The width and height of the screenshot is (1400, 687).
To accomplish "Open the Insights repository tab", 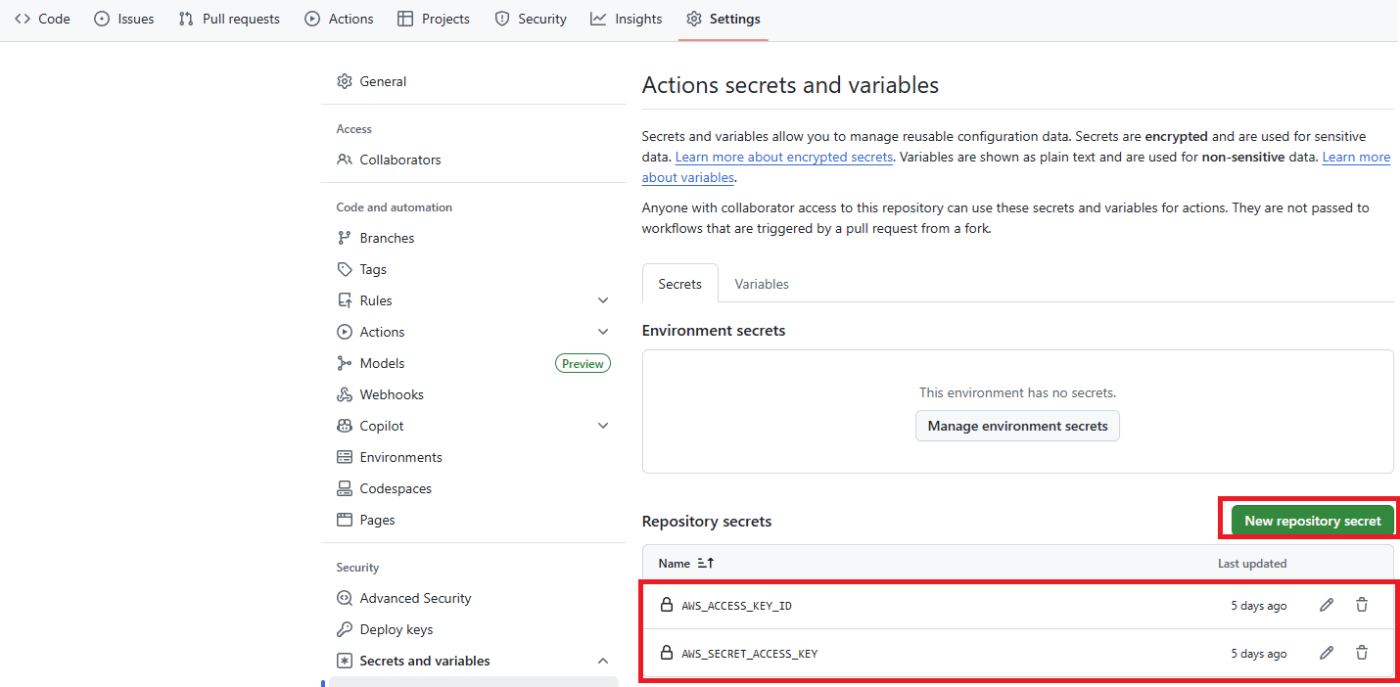I will pos(626,19).
